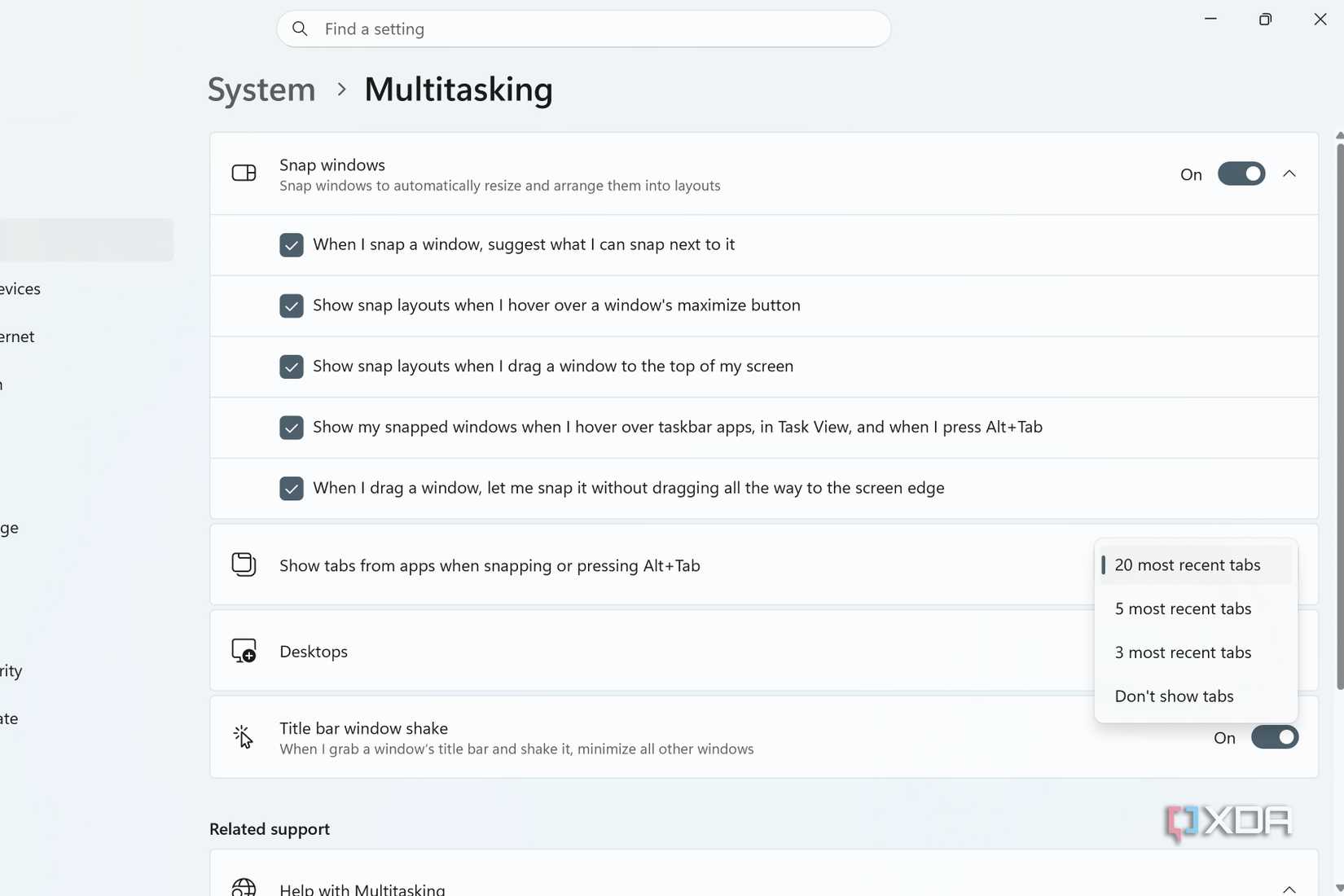Click the window shake description text
Image resolution: width=1344 pixels, height=896 pixels.
click(x=516, y=749)
